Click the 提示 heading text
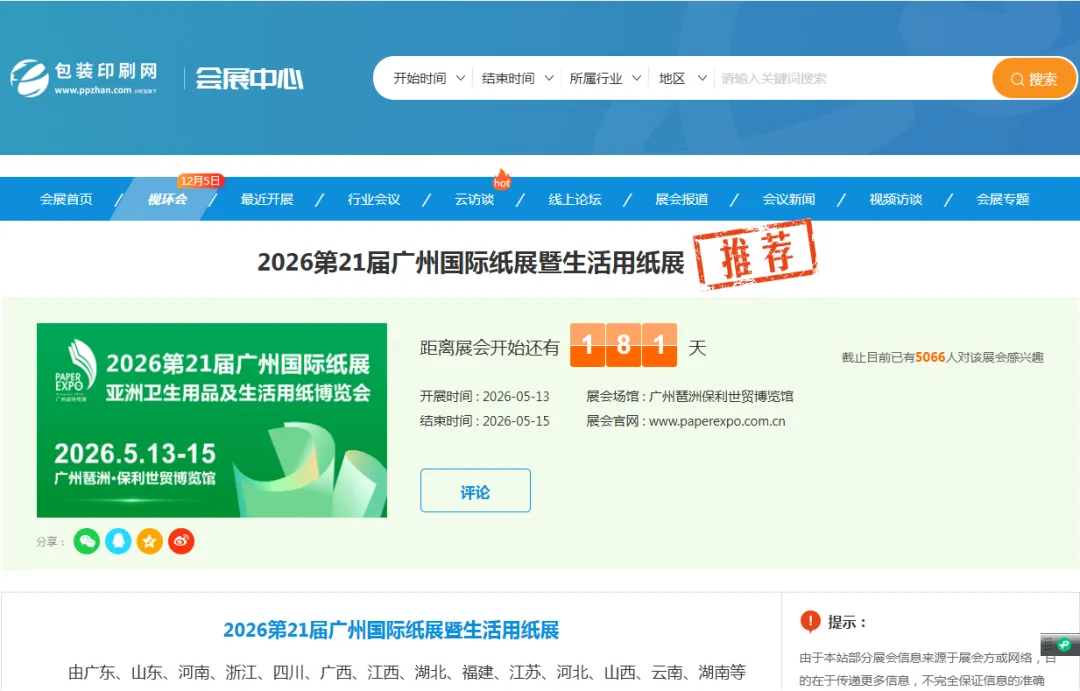Screen dimensions: 1080x691 (x=847, y=622)
